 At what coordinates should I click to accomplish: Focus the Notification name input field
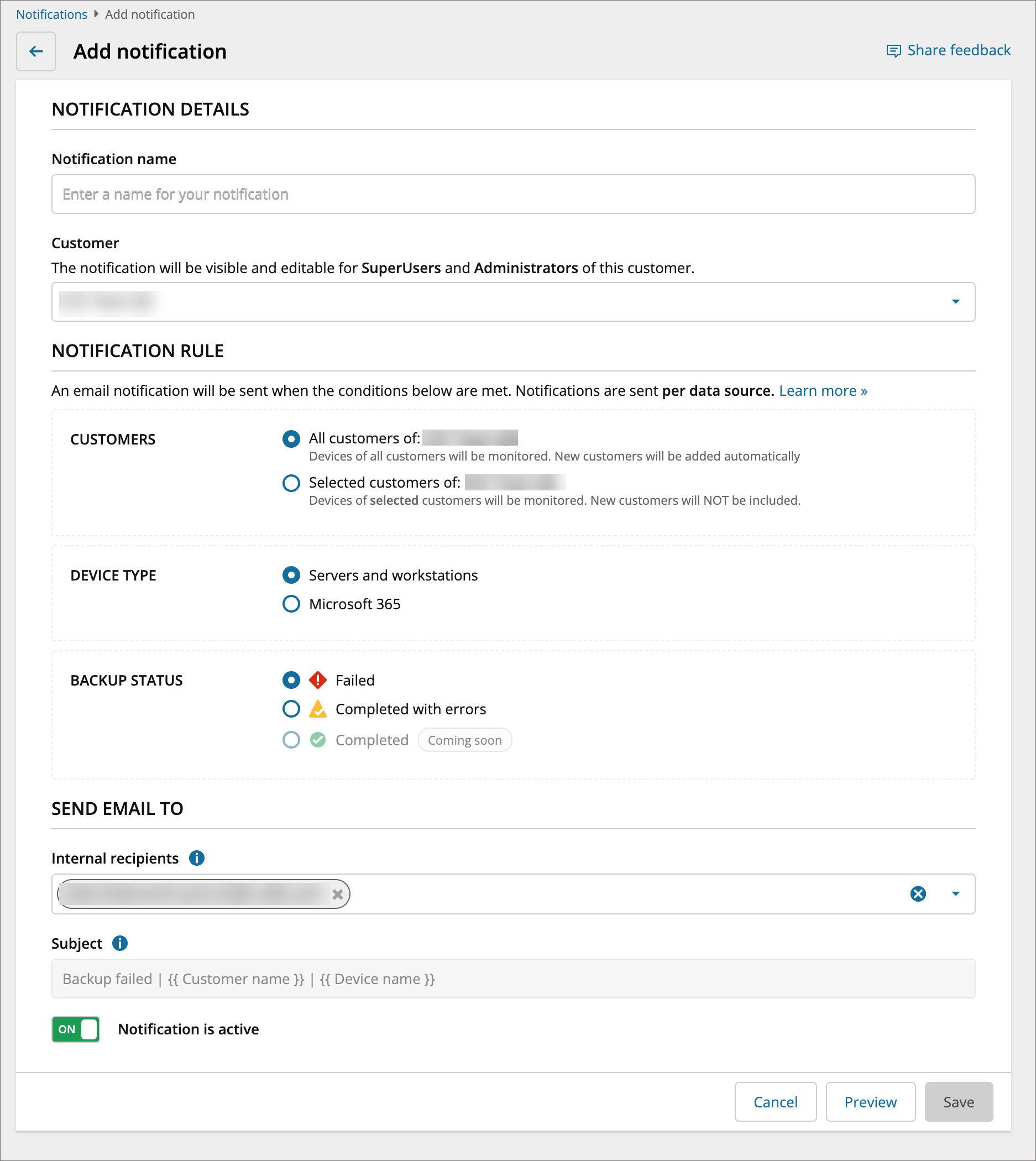point(513,194)
